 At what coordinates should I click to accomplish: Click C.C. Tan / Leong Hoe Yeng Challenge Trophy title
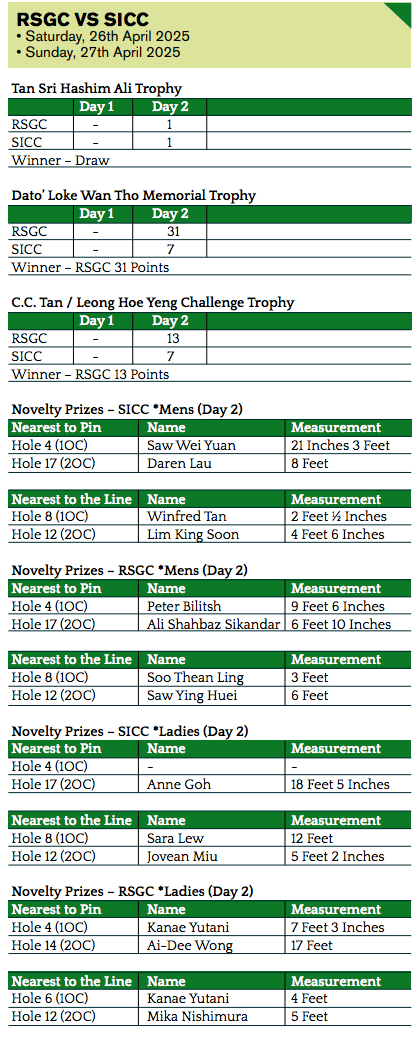point(152,303)
